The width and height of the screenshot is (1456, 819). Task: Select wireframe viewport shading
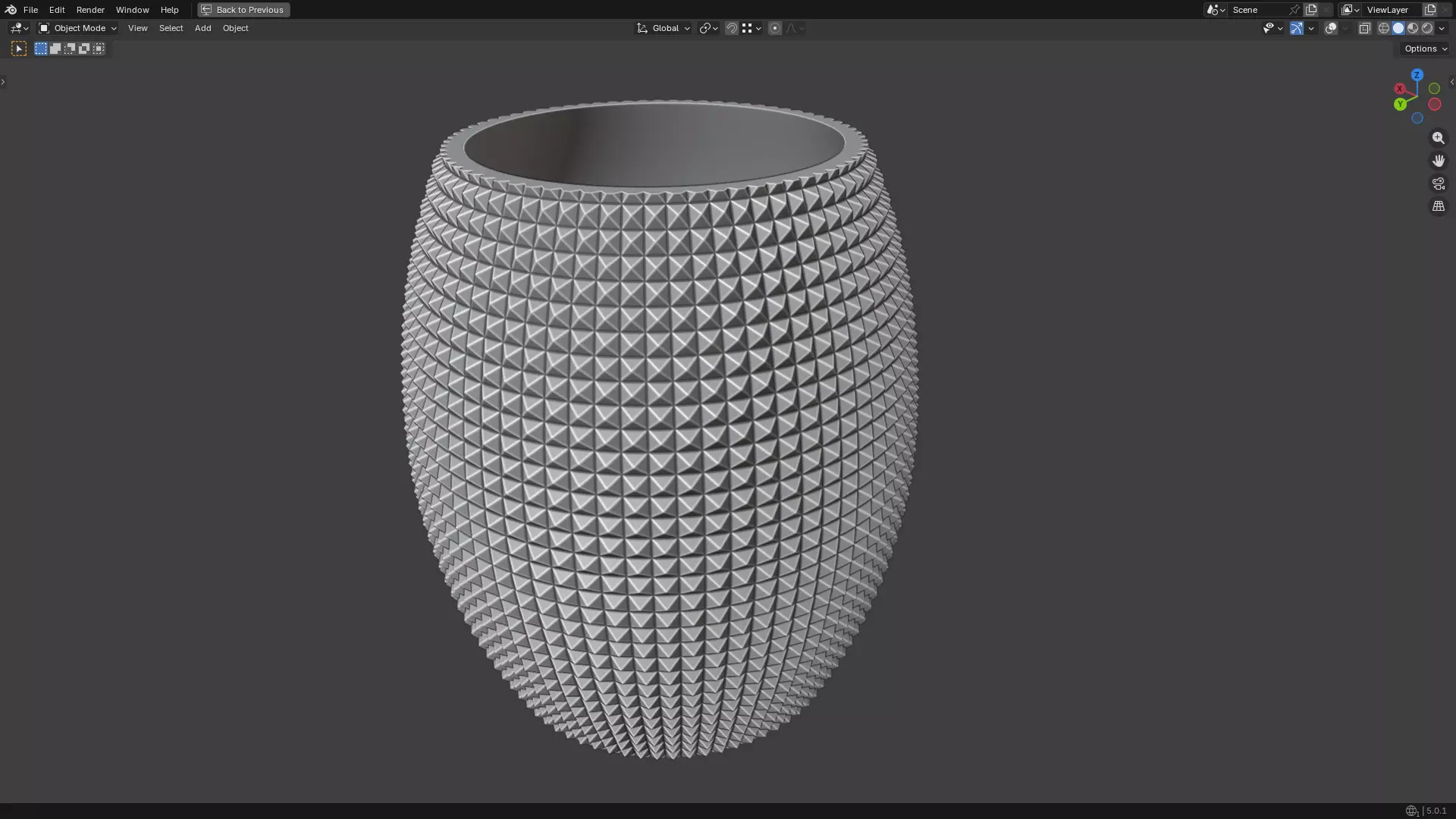pos(1383,28)
